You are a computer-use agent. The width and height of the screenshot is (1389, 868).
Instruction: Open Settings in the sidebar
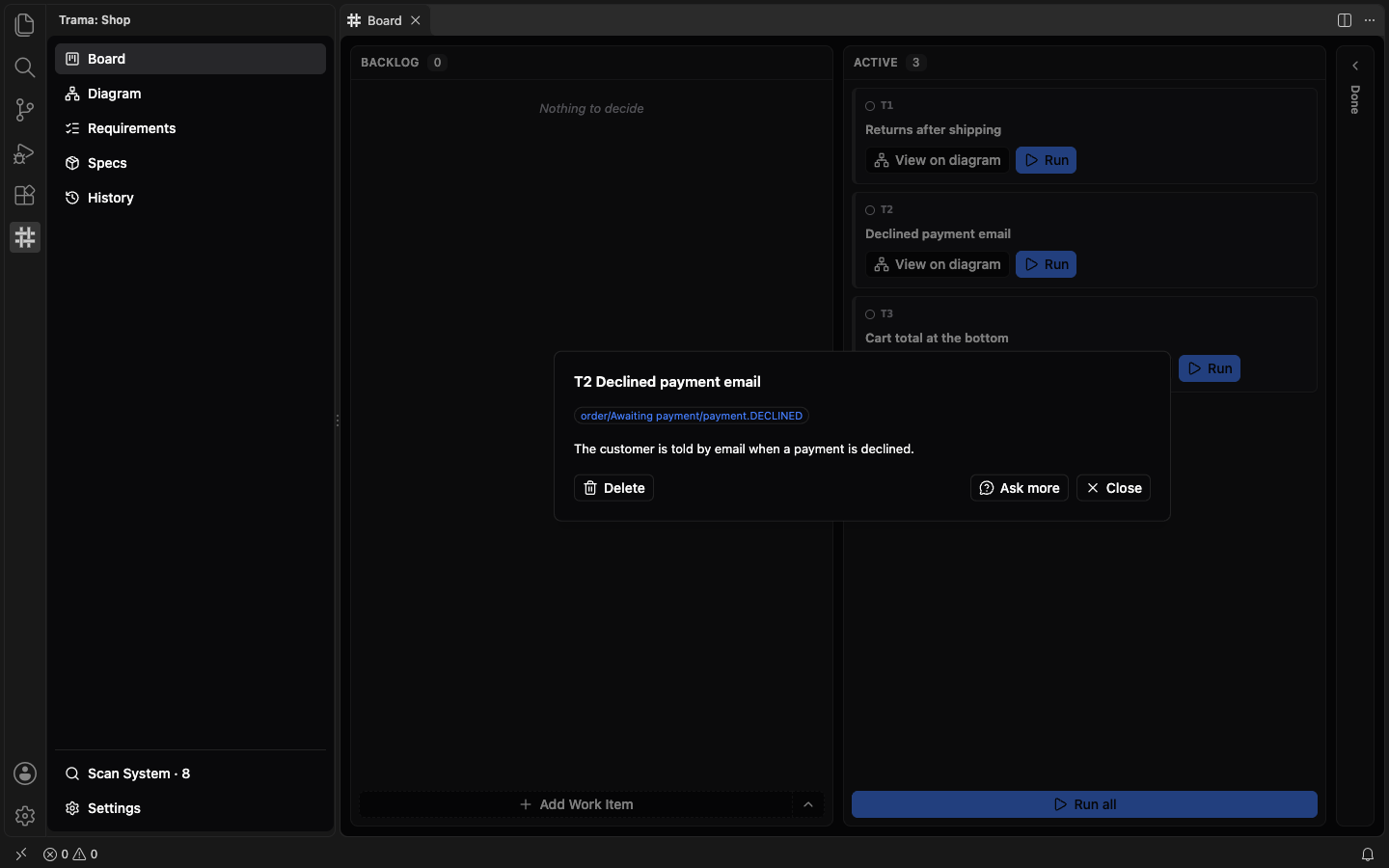(190, 808)
